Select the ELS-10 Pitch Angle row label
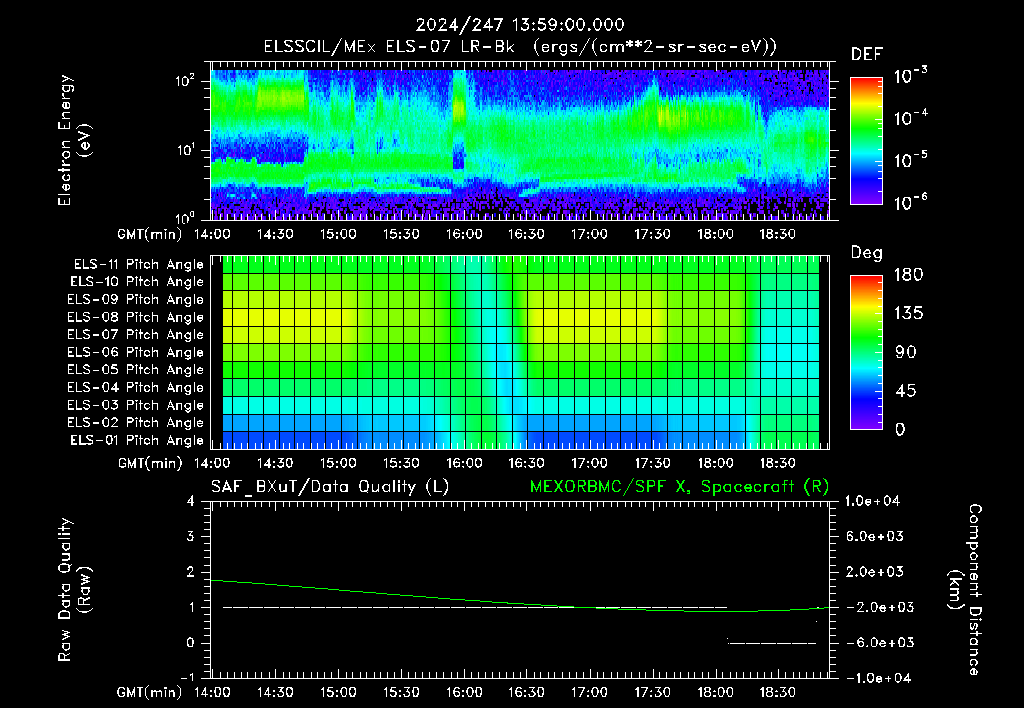Screen dimensions: 1024x708 coord(137,282)
